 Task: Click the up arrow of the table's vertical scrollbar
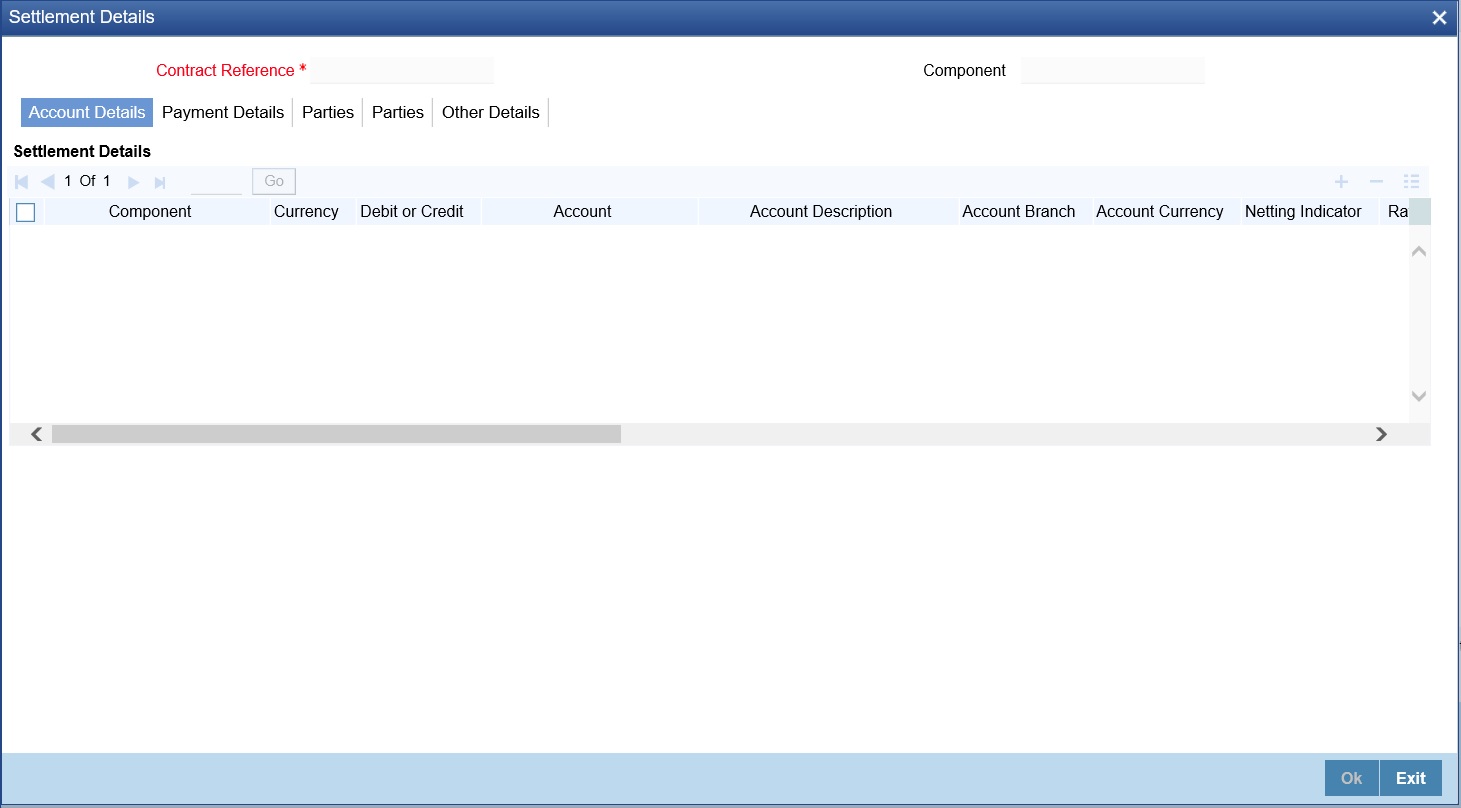[1418, 252]
